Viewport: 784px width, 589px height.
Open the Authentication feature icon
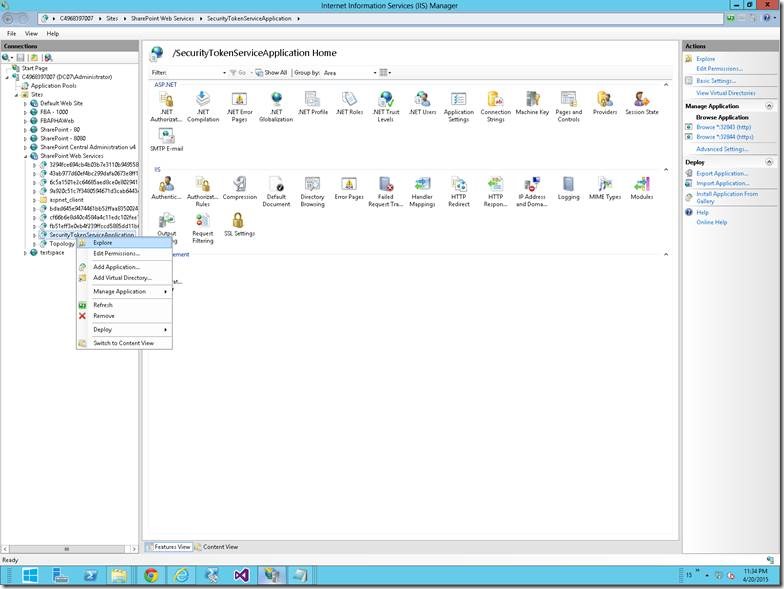[166, 188]
